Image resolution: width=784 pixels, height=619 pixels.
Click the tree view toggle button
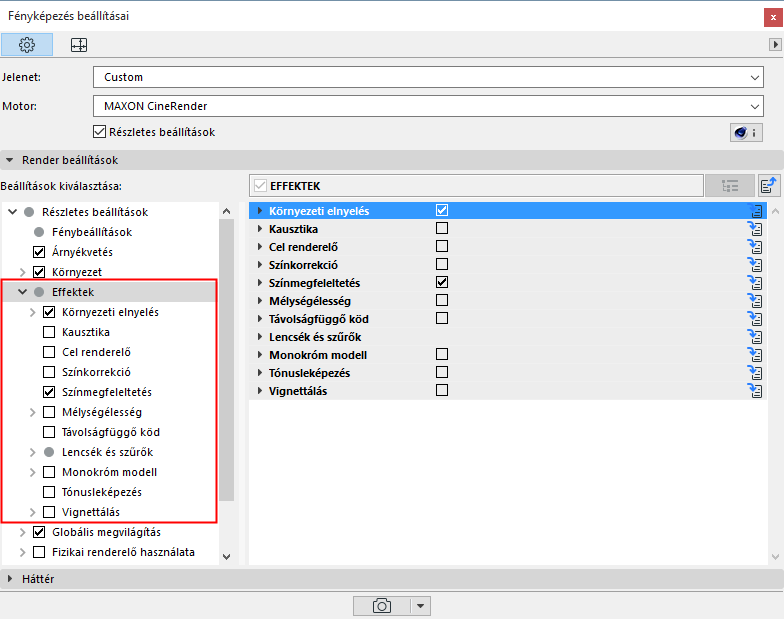pyautogui.click(x=730, y=186)
